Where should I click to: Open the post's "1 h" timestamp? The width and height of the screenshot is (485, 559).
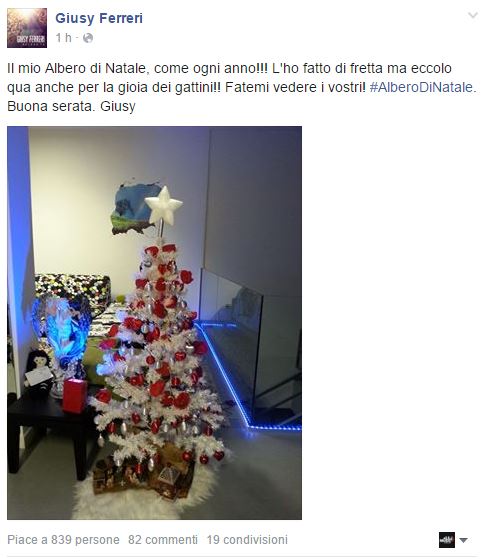(63, 37)
